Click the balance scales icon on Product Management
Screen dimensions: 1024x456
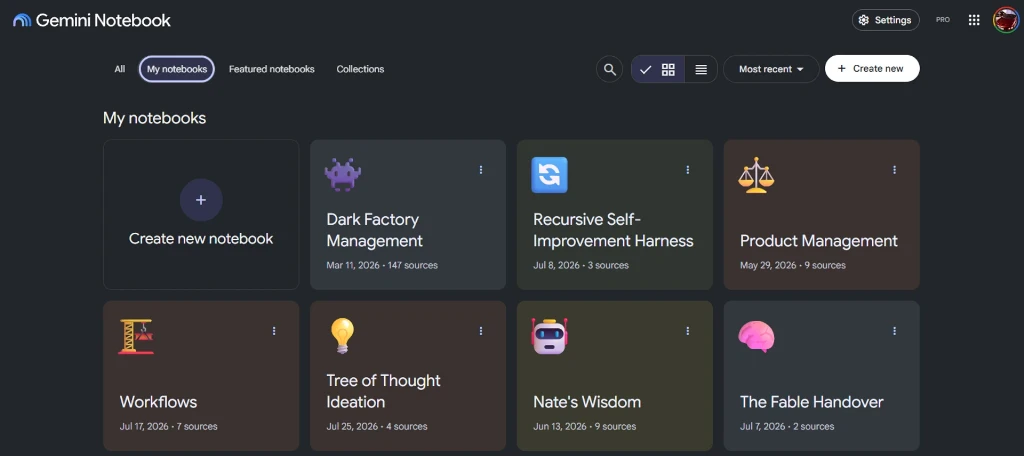coord(756,174)
